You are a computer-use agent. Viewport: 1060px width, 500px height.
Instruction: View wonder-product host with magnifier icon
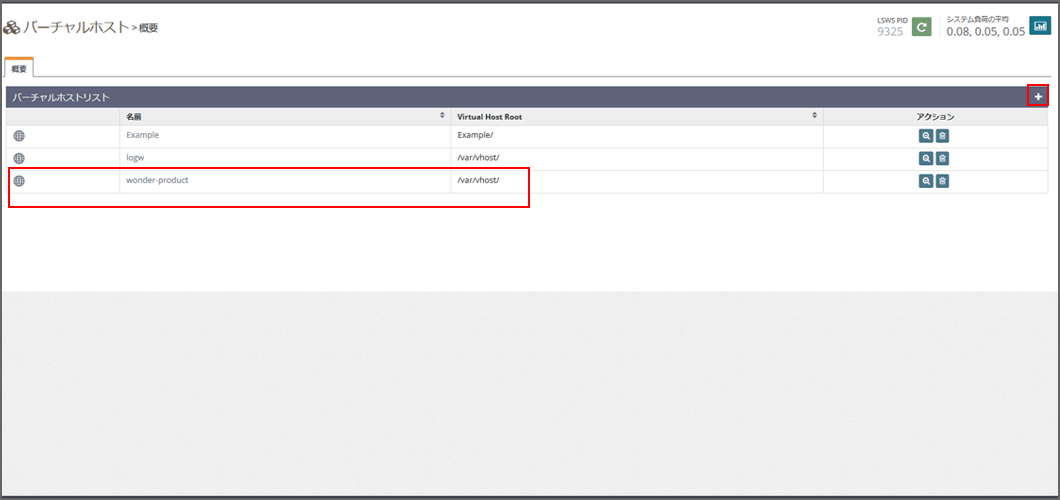[x=926, y=181]
